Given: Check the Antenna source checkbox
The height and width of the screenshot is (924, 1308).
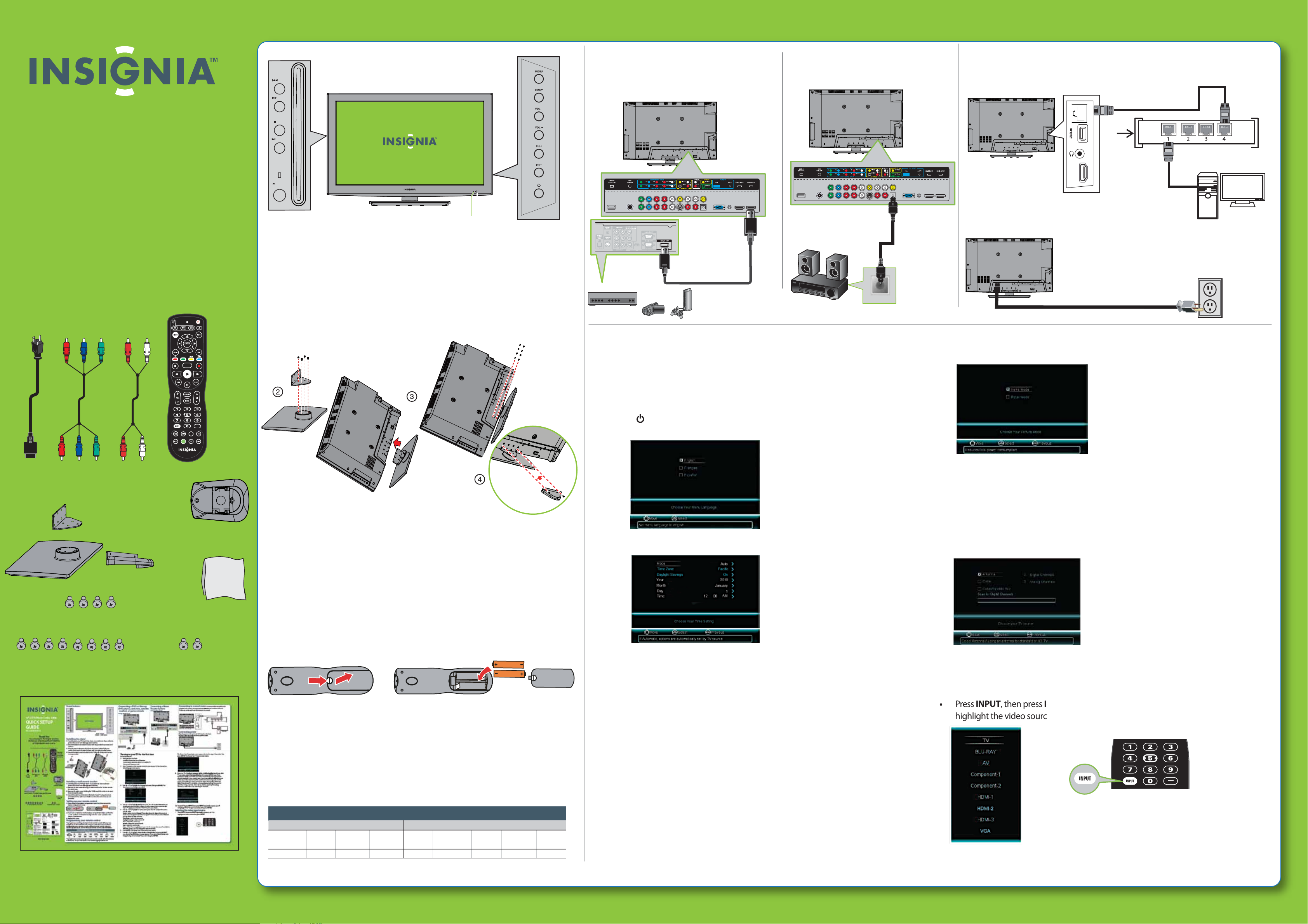Looking at the screenshot, I should click(x=979, y=574).
